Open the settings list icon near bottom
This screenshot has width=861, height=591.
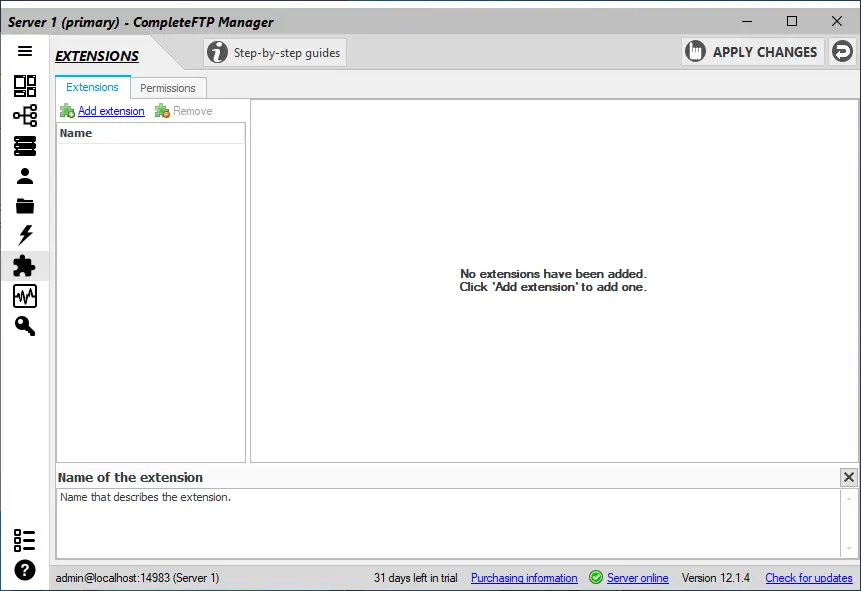pos(25,540)
